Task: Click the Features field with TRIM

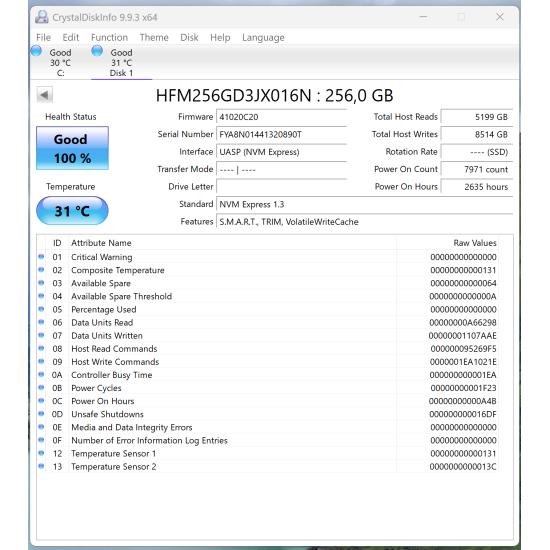Action: coord(364,222)
